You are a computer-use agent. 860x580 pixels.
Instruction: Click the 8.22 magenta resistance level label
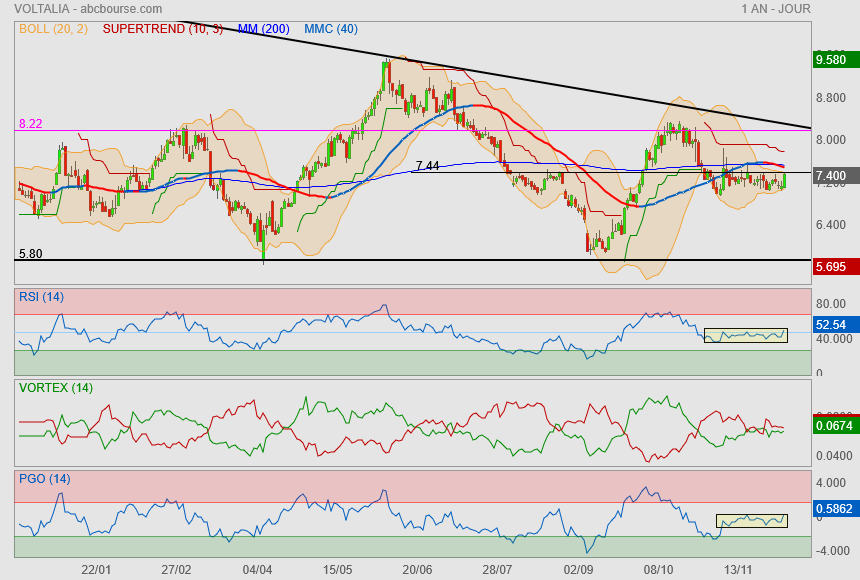coord(30,124)
